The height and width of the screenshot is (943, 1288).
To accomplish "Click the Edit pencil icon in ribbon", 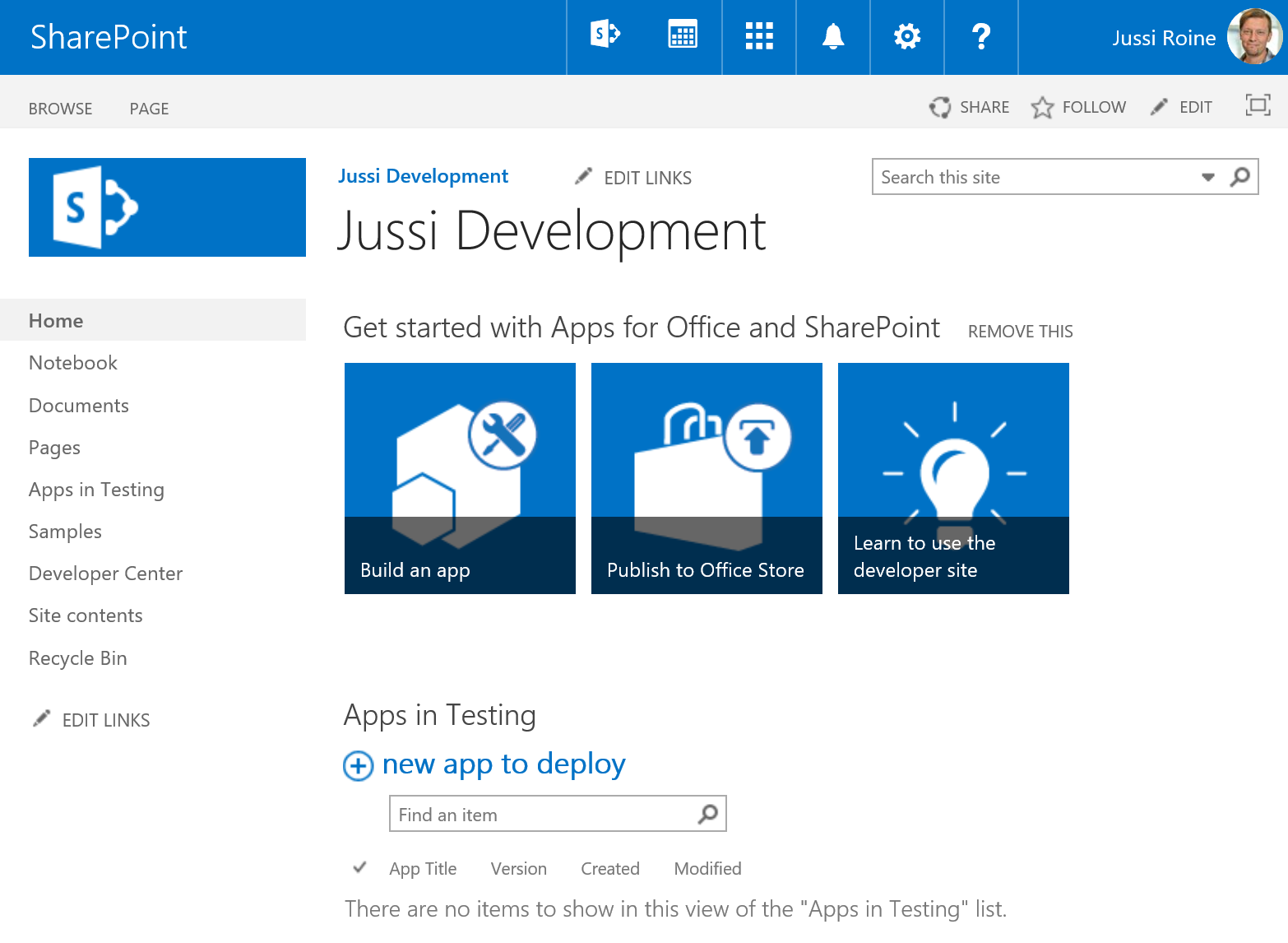I will [1159, 106].
